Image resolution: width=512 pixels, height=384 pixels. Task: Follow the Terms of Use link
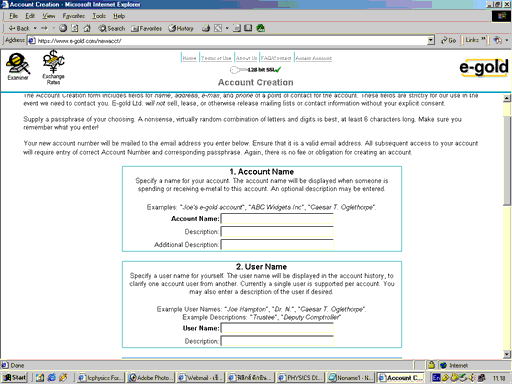pos(216,58)
